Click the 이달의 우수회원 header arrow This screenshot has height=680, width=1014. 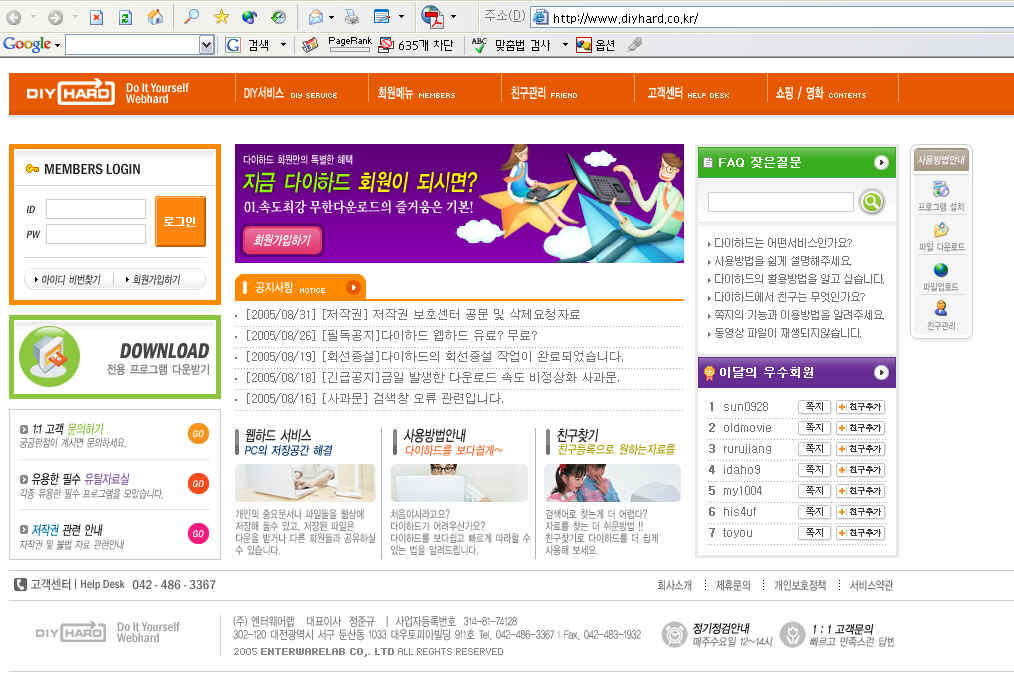point(881,372)
